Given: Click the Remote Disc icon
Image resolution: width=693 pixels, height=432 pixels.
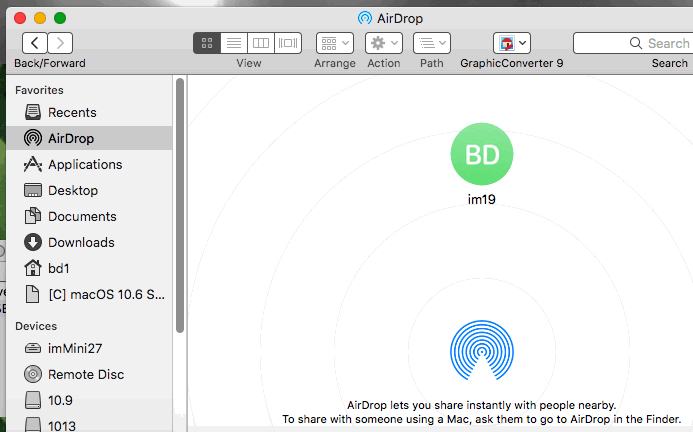Looking at the screenshot, I should pos(33,374).
